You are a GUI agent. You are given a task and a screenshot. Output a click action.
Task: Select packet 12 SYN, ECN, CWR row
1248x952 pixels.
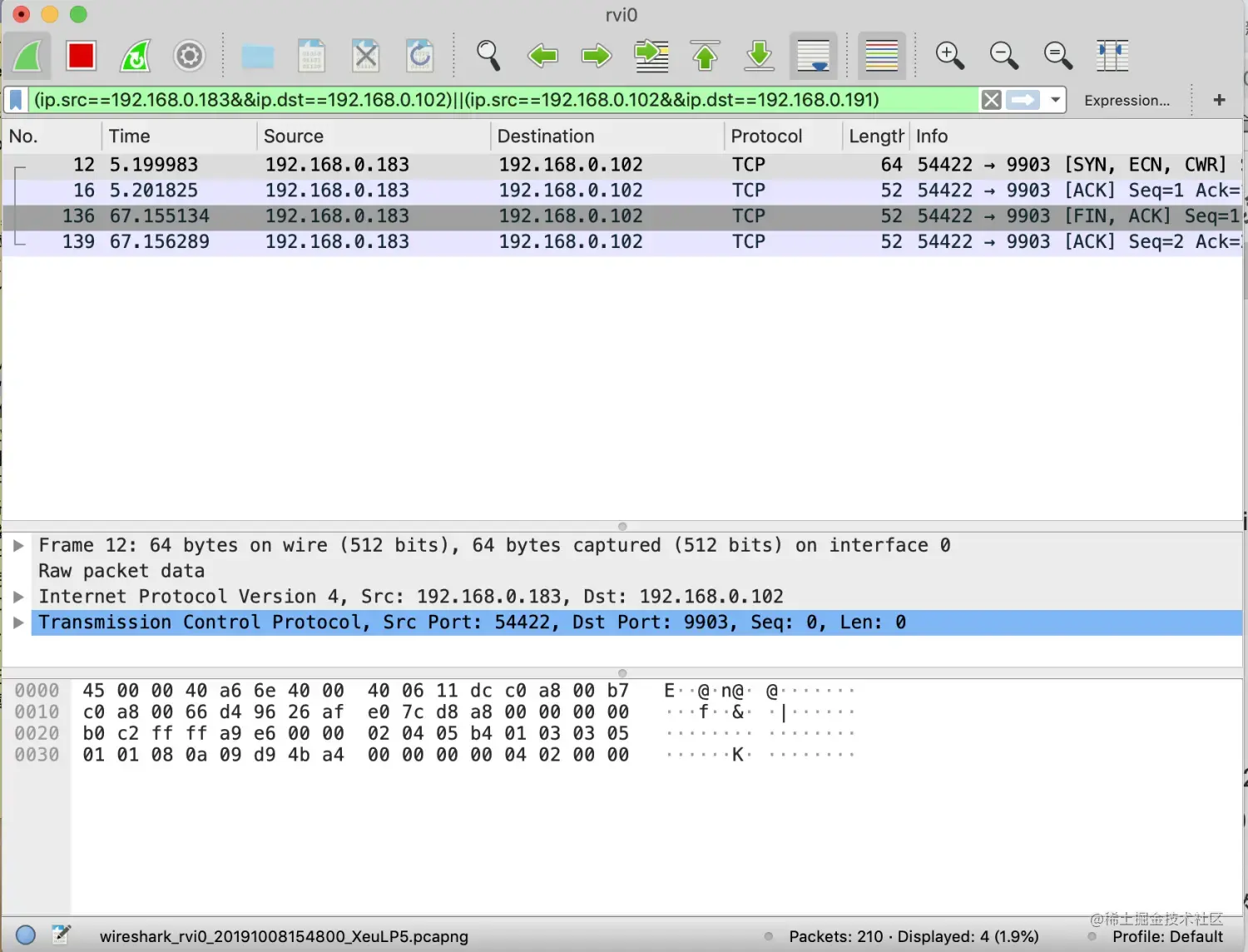coord(622,165)
